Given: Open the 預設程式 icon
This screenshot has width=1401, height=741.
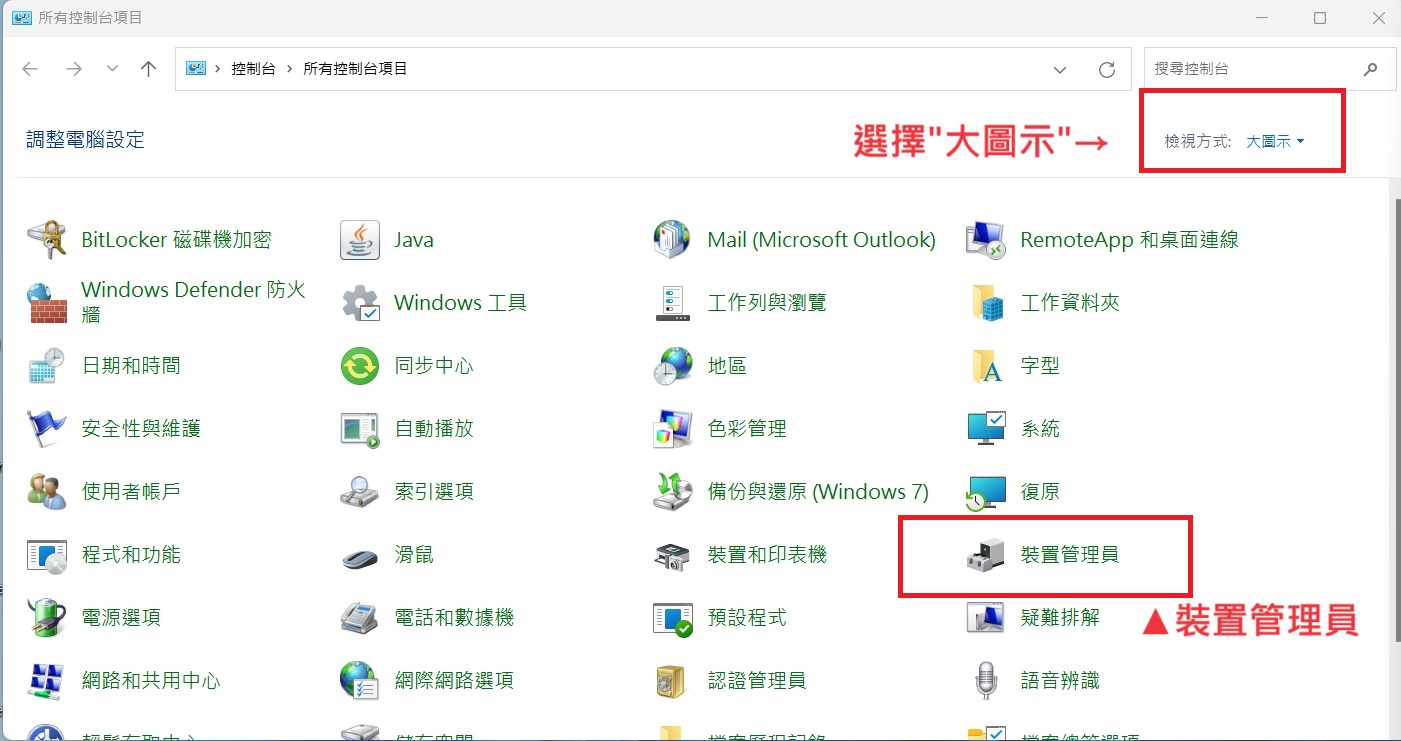Looking at the screenshot, I should click(672, 618).
